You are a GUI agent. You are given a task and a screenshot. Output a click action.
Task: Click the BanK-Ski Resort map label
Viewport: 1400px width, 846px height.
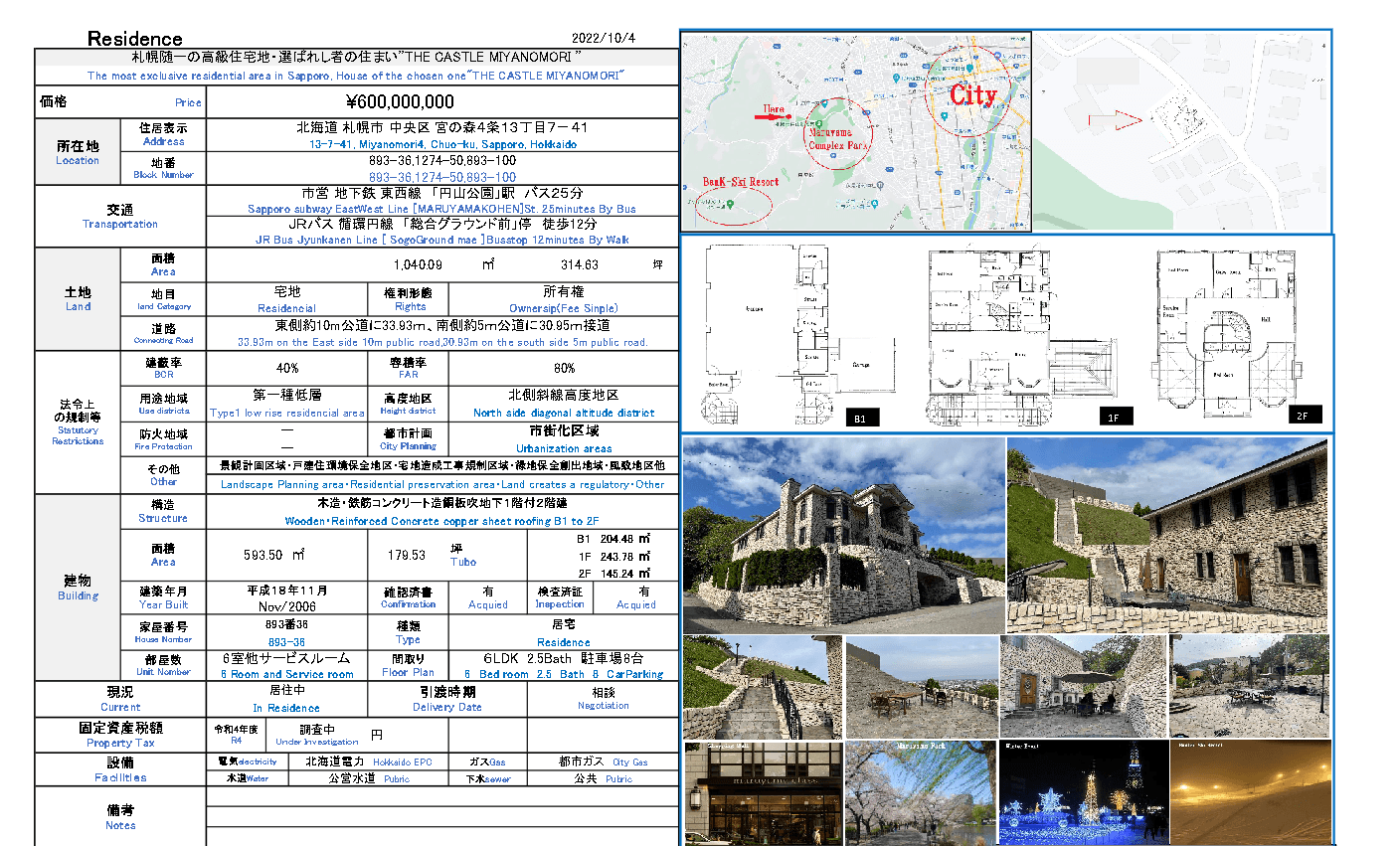click(x=740, y=183)
